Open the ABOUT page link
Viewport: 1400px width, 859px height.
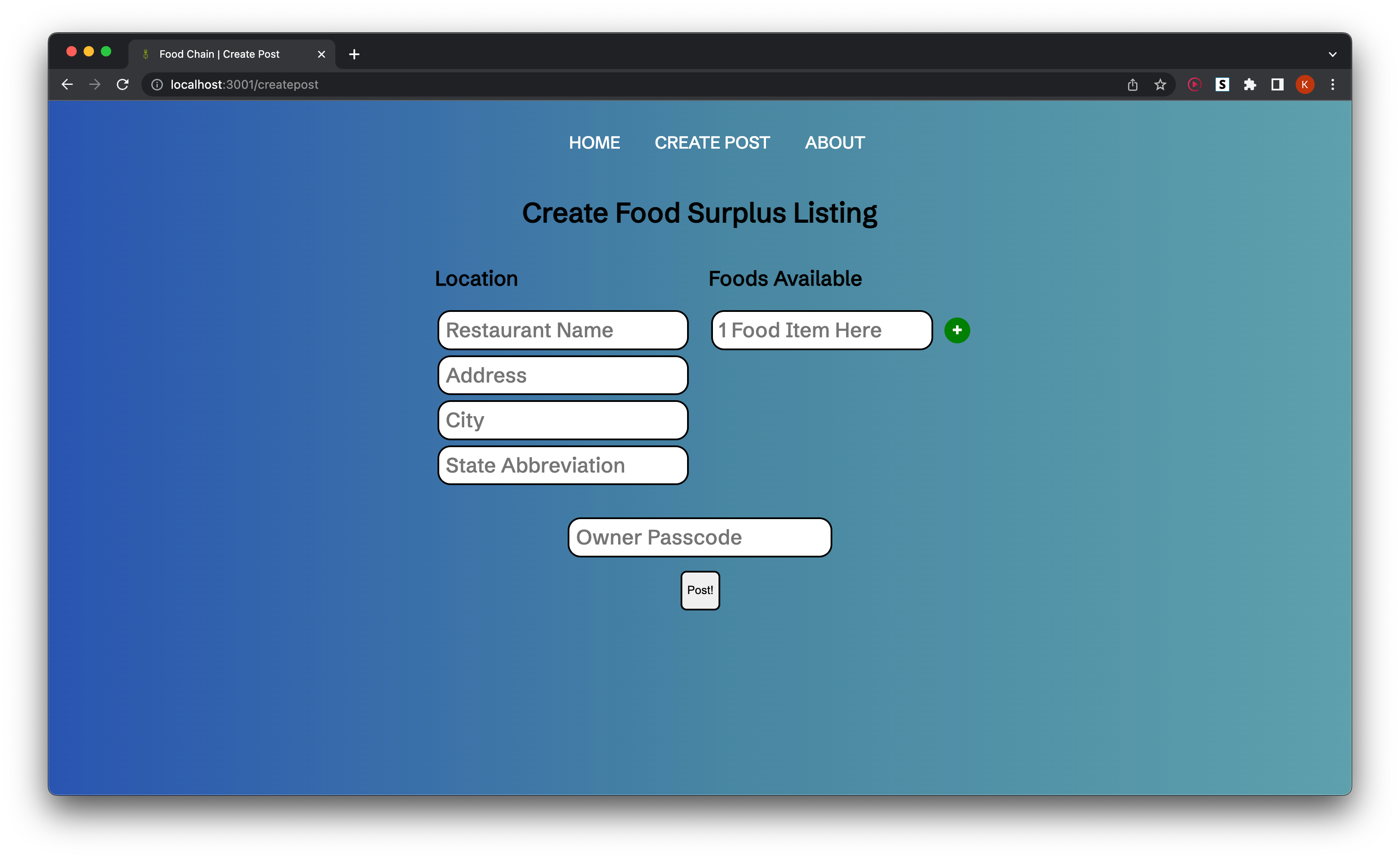[x=834, y=143]
